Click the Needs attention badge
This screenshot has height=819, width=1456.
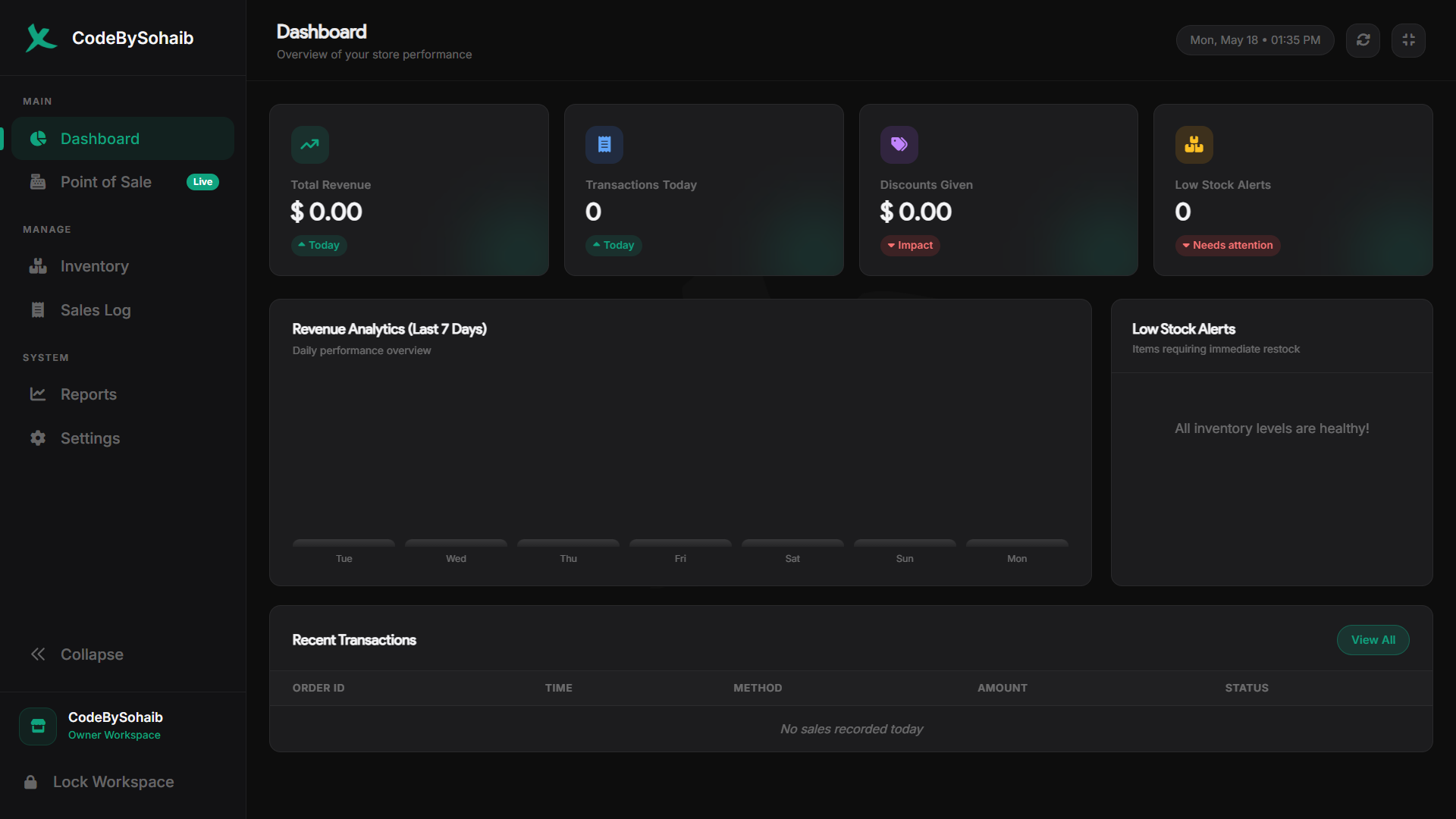click(x=1228, y=246)
